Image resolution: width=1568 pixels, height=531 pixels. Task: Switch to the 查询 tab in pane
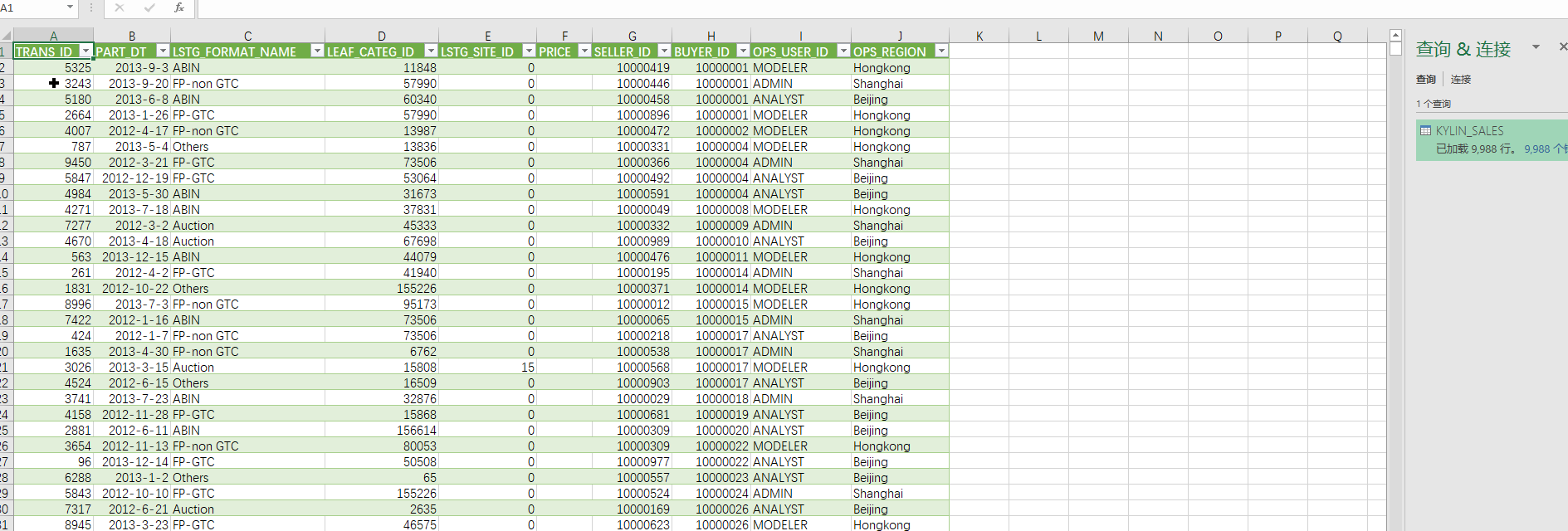point(1426,80)
